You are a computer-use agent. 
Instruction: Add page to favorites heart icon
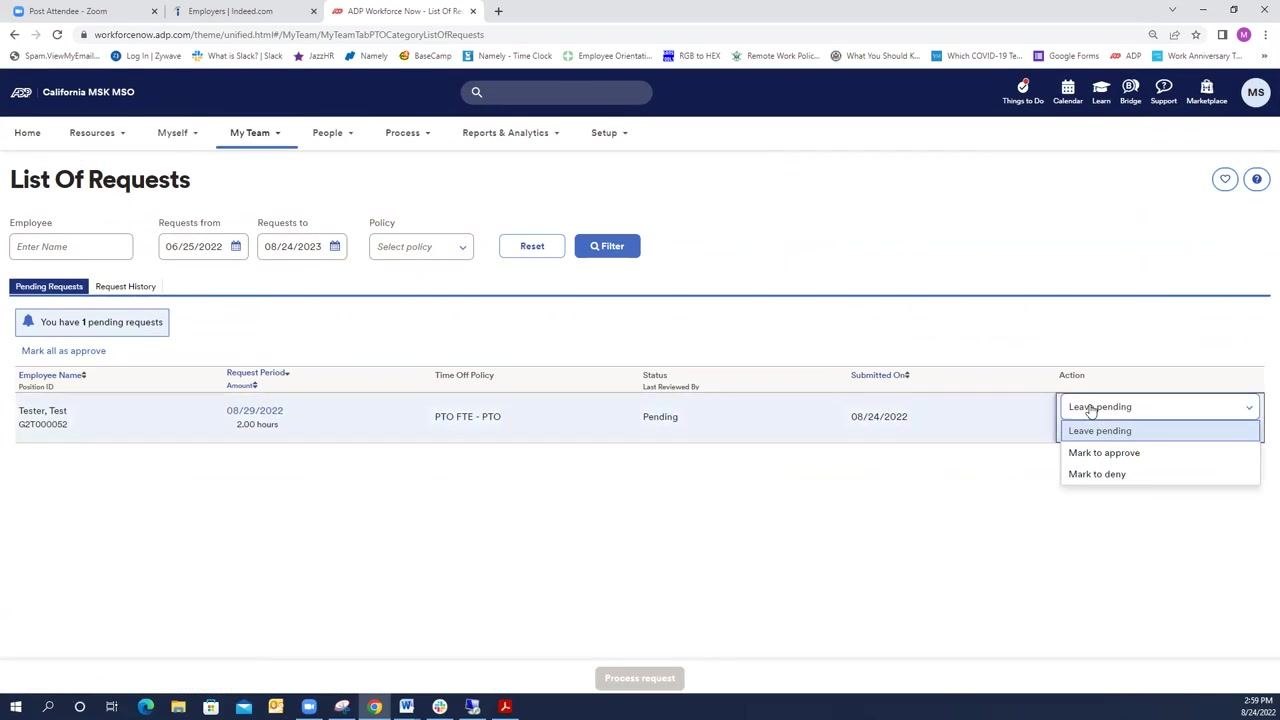[x=1224, y=179]
